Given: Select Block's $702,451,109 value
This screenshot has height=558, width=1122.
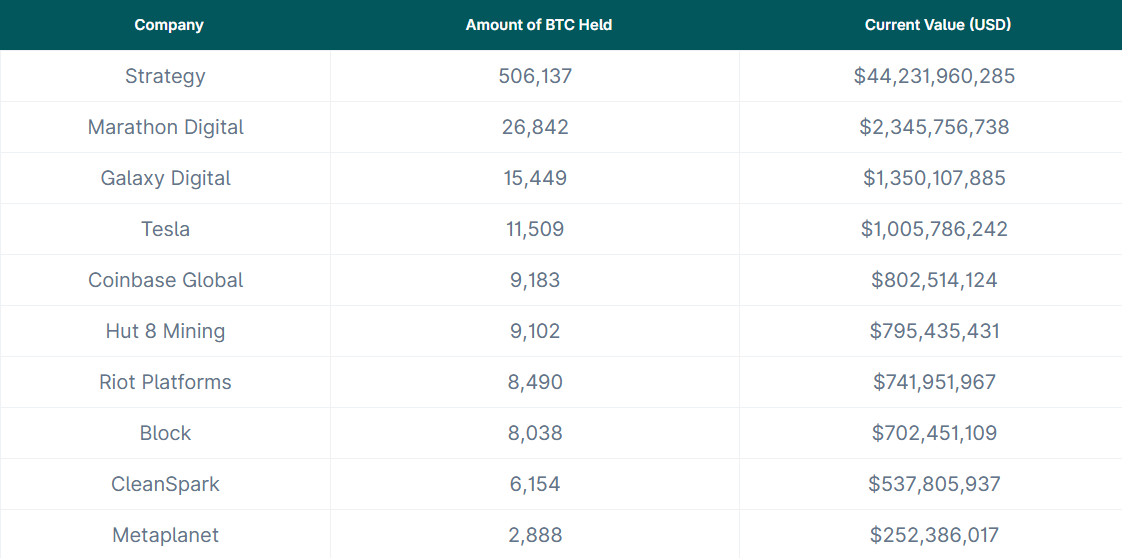Looking at the screenshot, I should tap(934, 433).
